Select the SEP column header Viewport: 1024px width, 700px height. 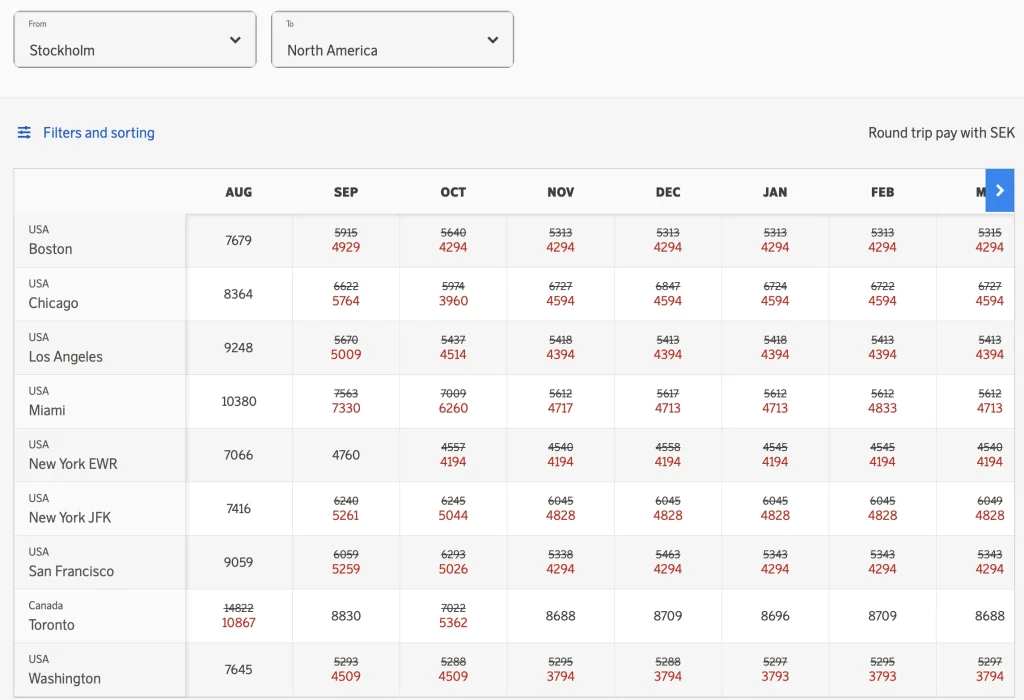(x=345, y=192)
